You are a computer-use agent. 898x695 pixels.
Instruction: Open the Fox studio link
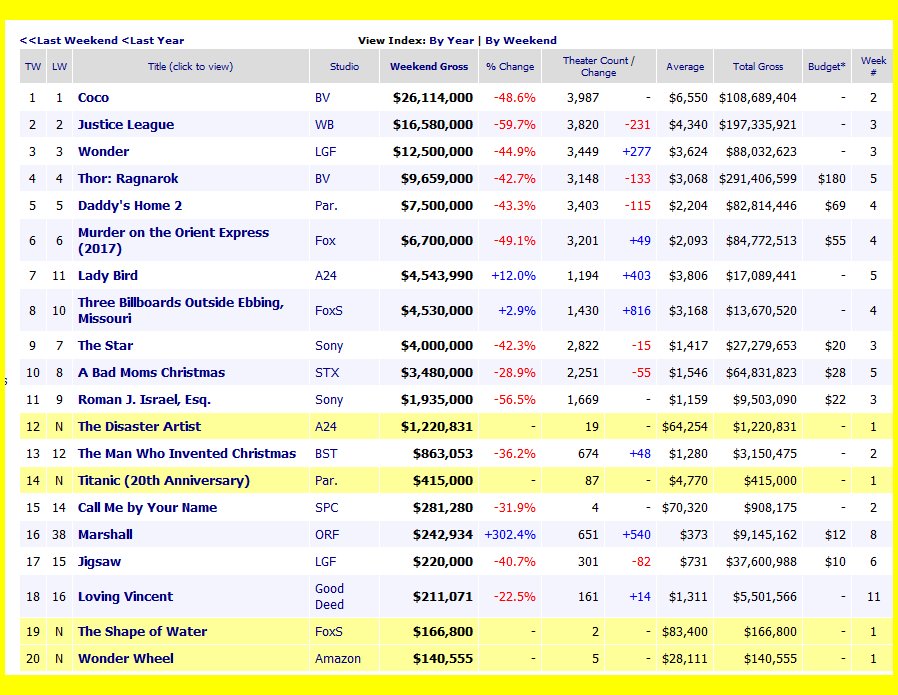325,240
